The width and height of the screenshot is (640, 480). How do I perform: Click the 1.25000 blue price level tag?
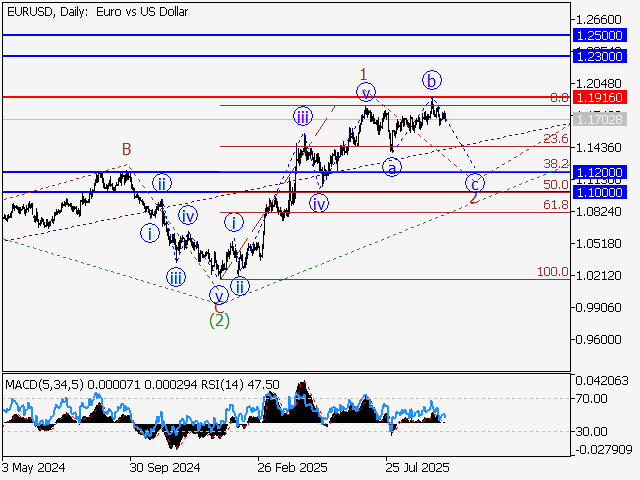[x=600, y=35]
